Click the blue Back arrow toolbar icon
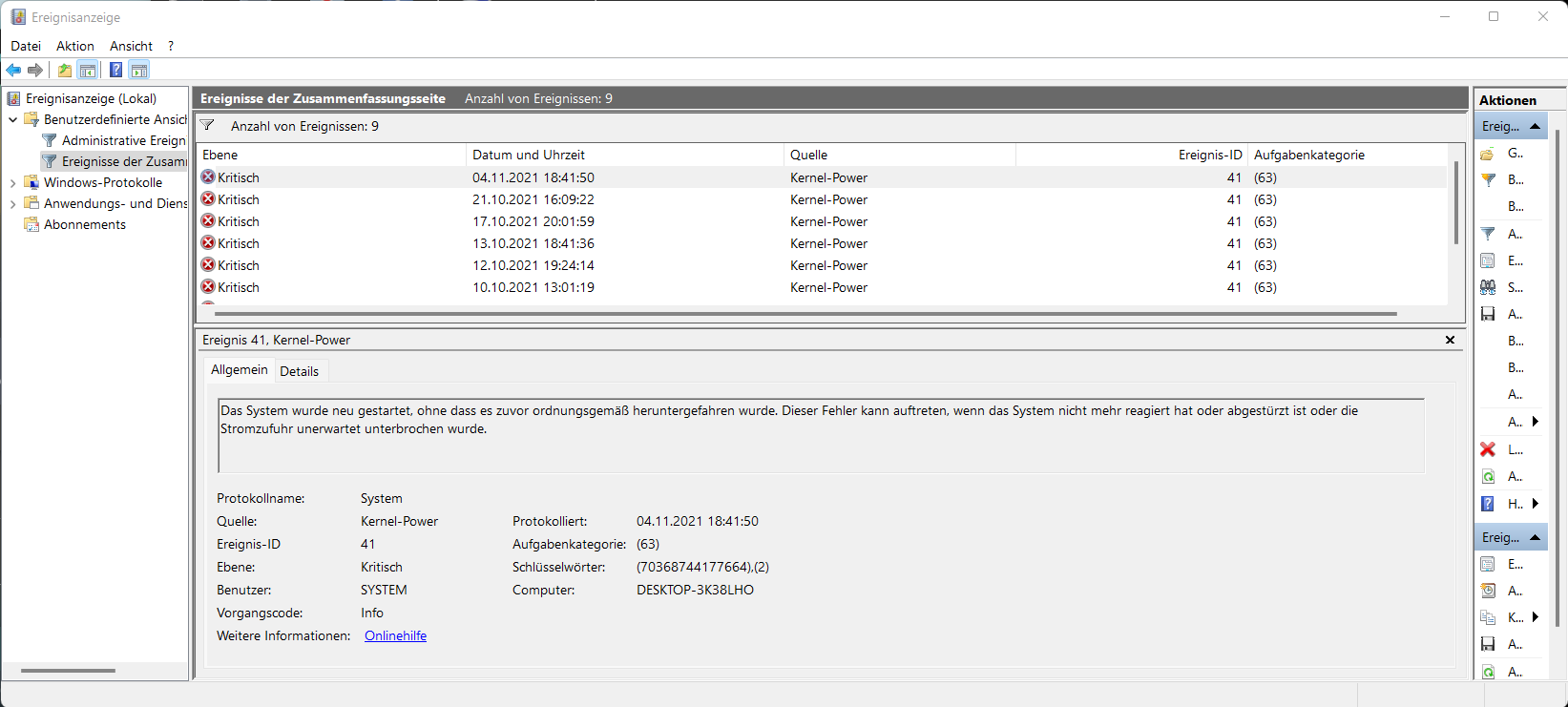Viewport: 1568px width, 707px height. point(13,70)
